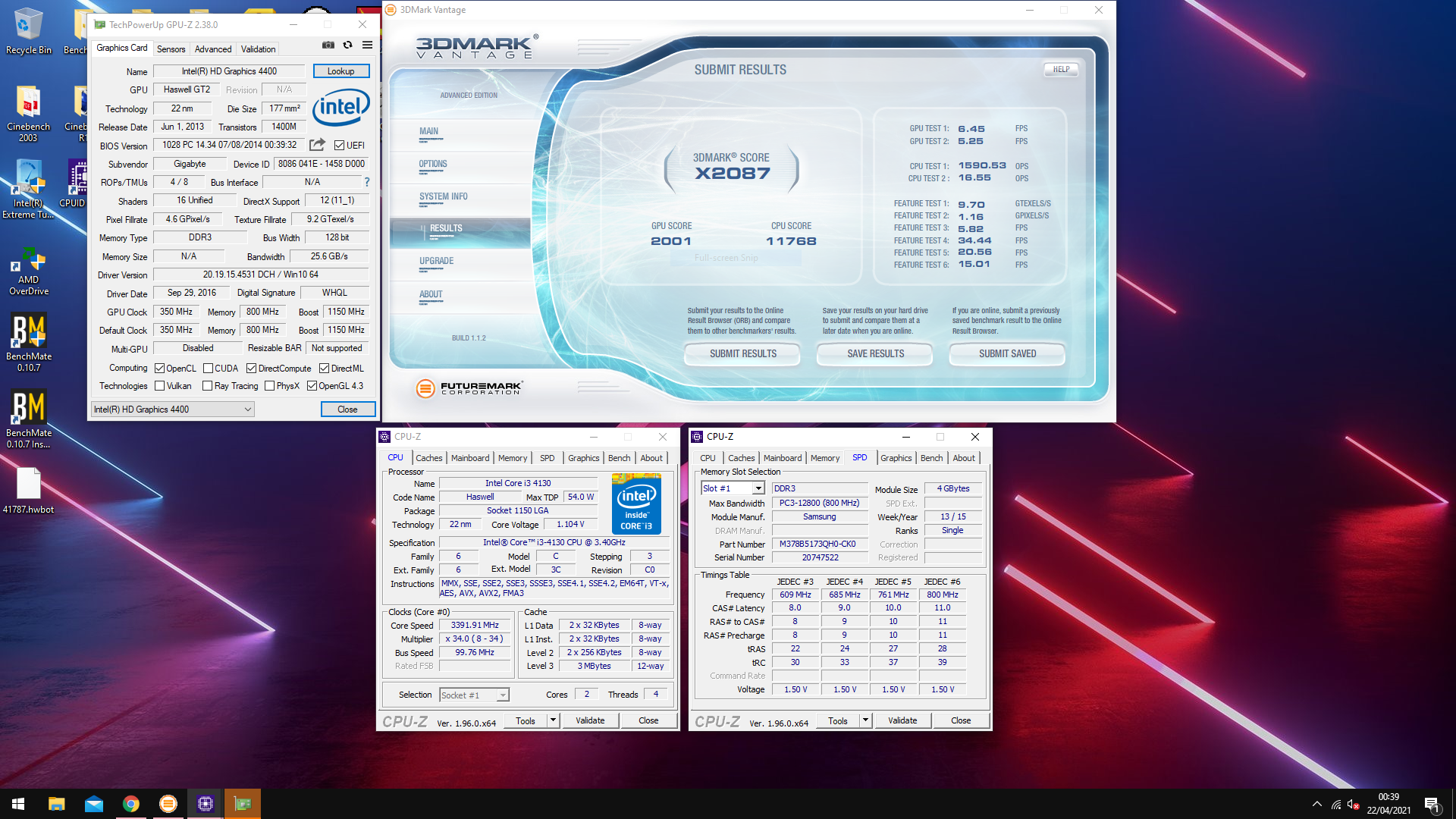The image size is (1456, 819).
Task: Open File Explorer from taskbar
Action: (56, 804)
